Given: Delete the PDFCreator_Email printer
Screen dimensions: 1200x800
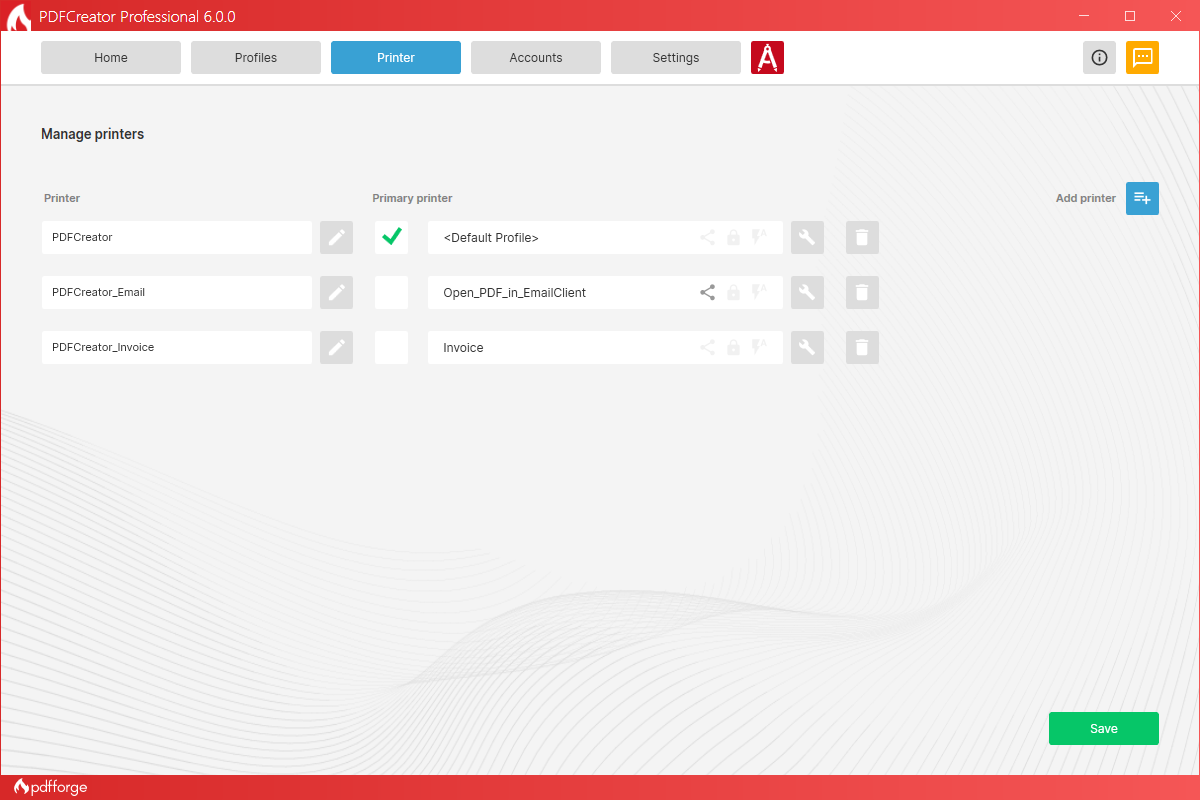Looking at the screenshot, I should tap(862, 293).
